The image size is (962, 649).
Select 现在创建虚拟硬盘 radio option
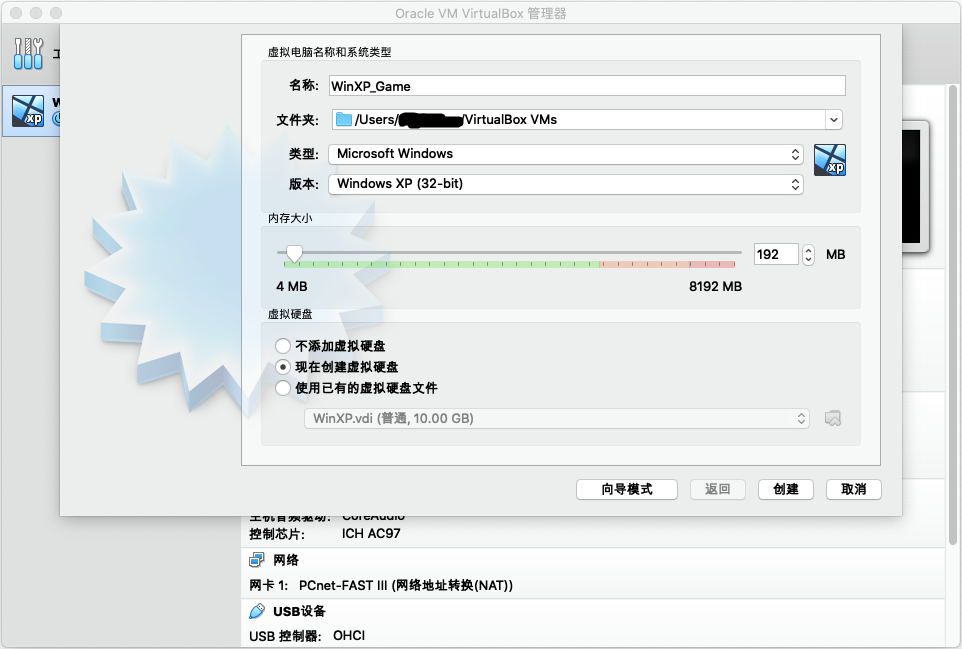pyautogui.click(x=282, y=367)
